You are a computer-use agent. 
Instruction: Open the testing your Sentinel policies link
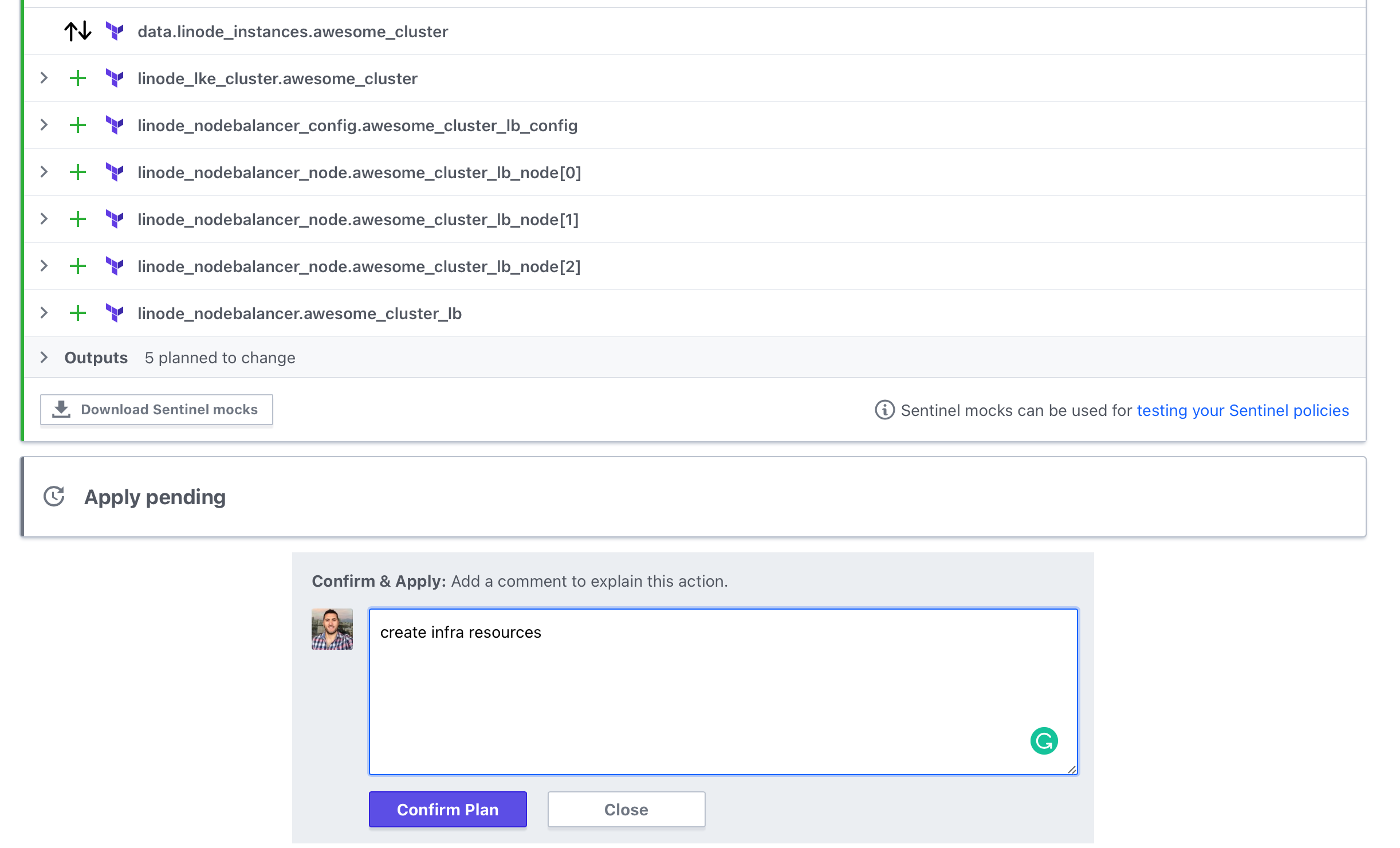(x=1242, y=410)
